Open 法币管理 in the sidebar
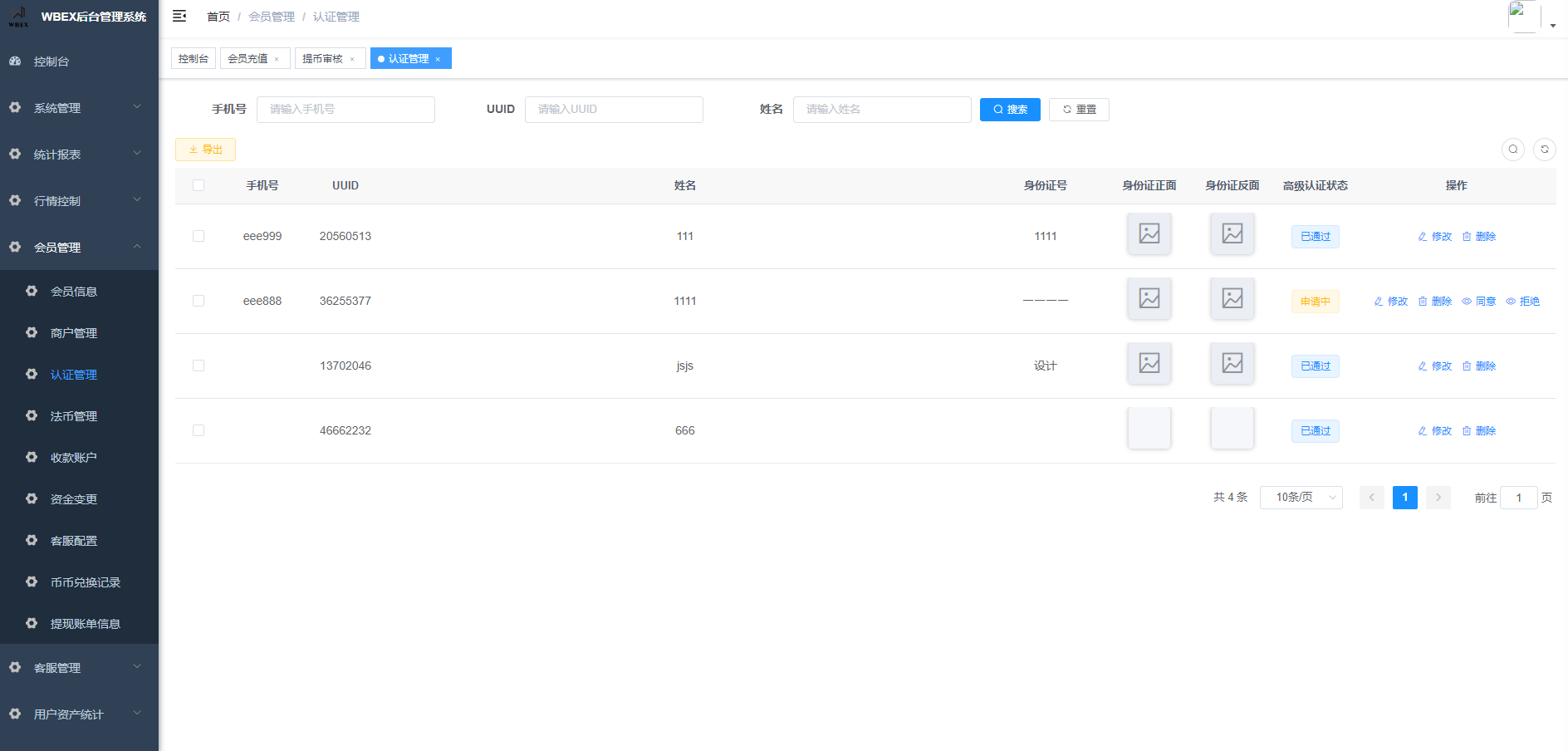Viewport: 1568px width, 751px height. click(x=74, y=416)
